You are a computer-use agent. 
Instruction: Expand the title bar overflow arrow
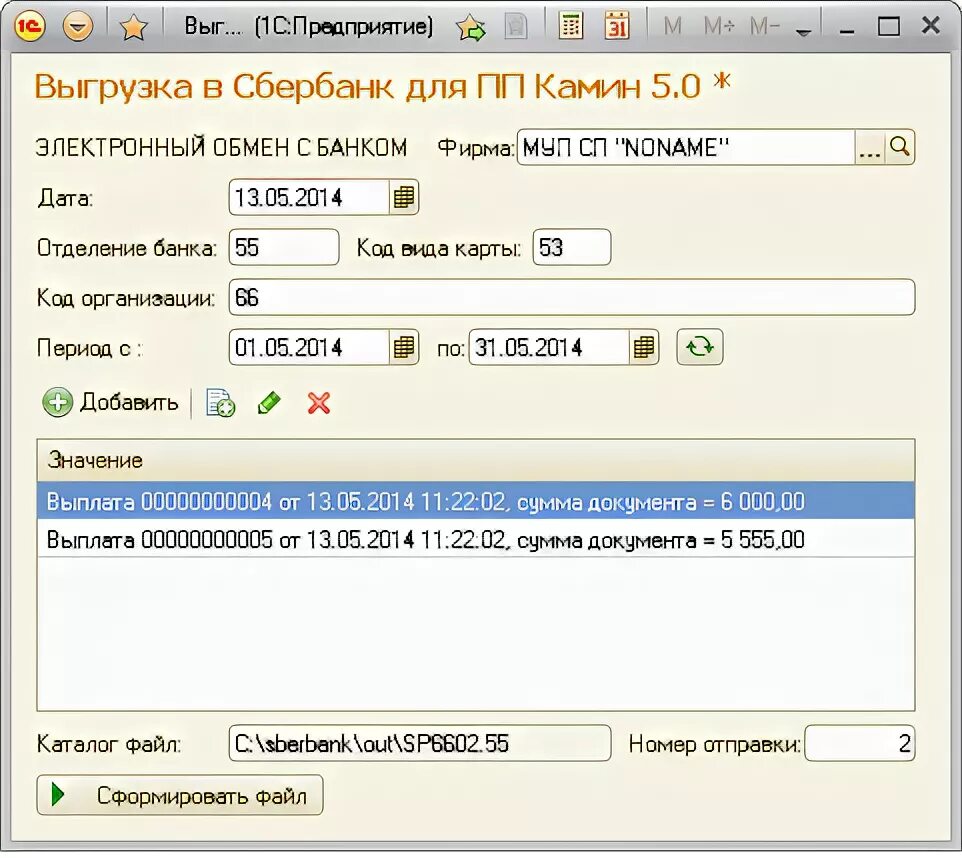tap(803, 31)
